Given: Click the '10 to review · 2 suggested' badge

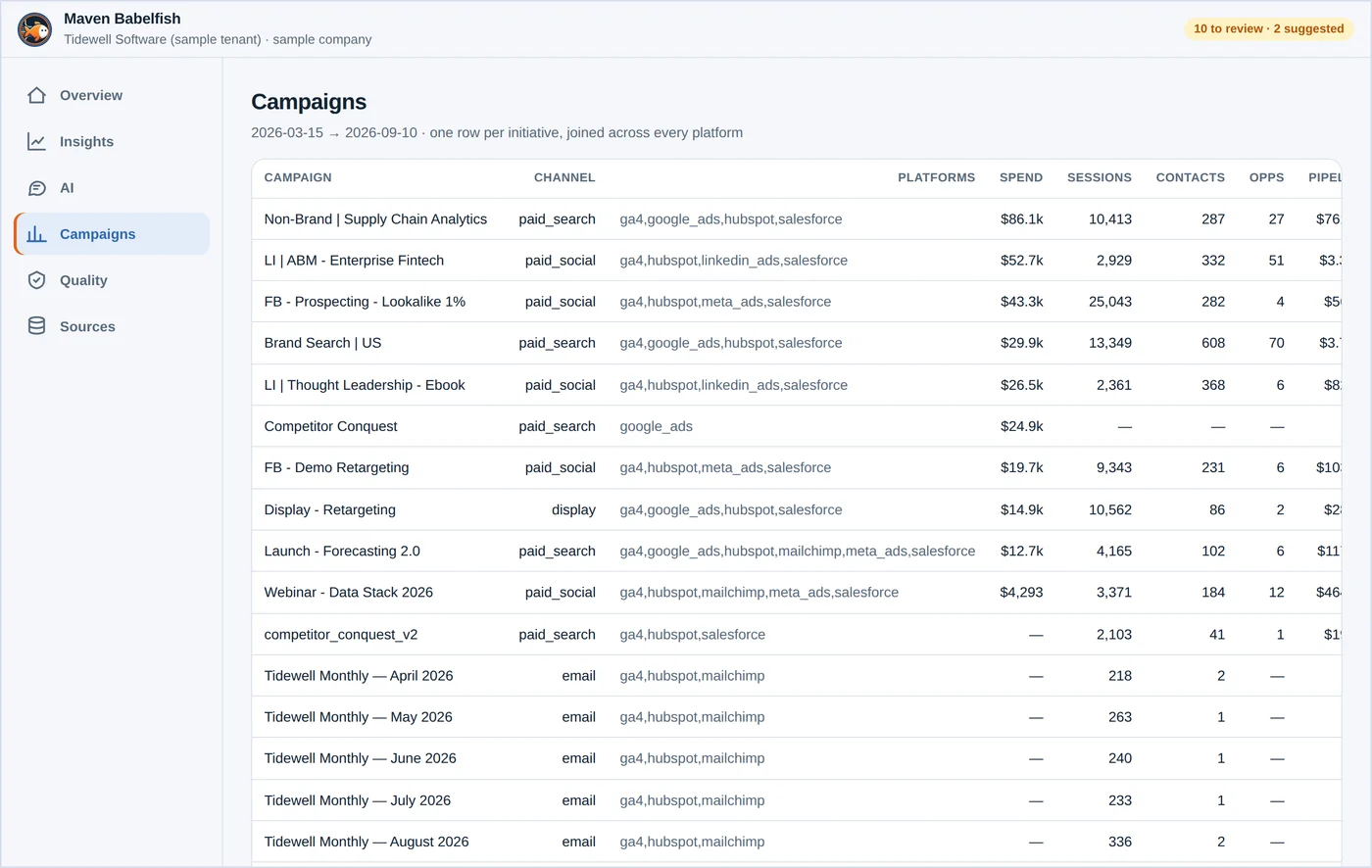Looking at the screenshot, I should [x=1268, y=28].
